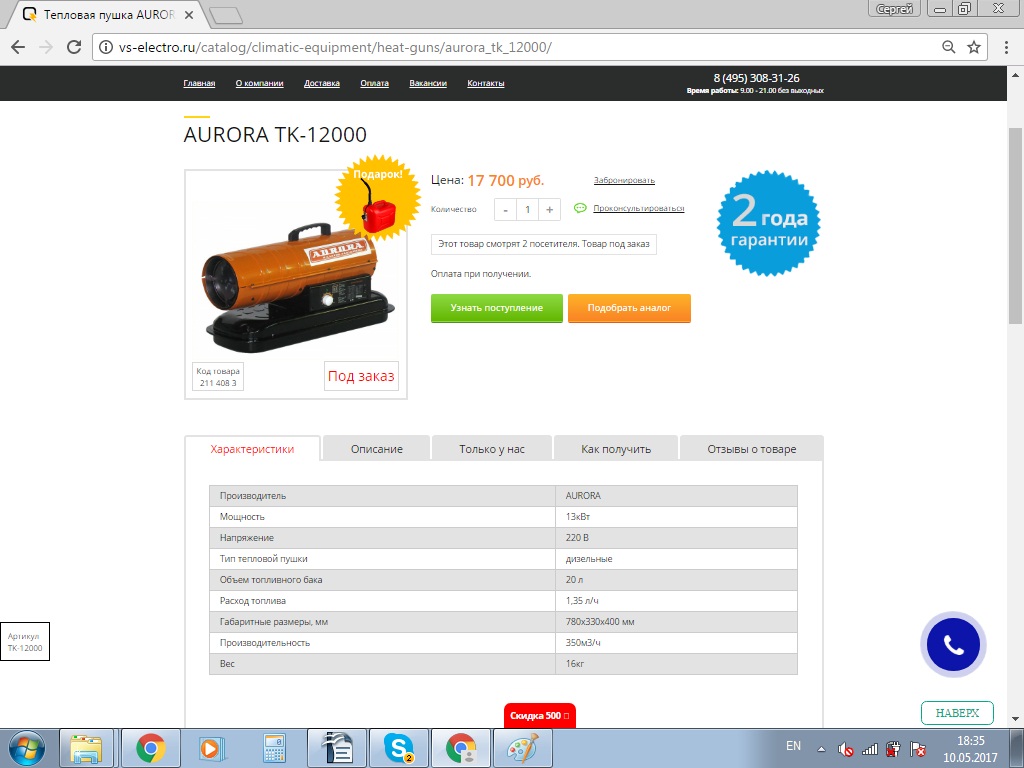
Task: Reload the page with the refresh icon
Action: [74, 47]
